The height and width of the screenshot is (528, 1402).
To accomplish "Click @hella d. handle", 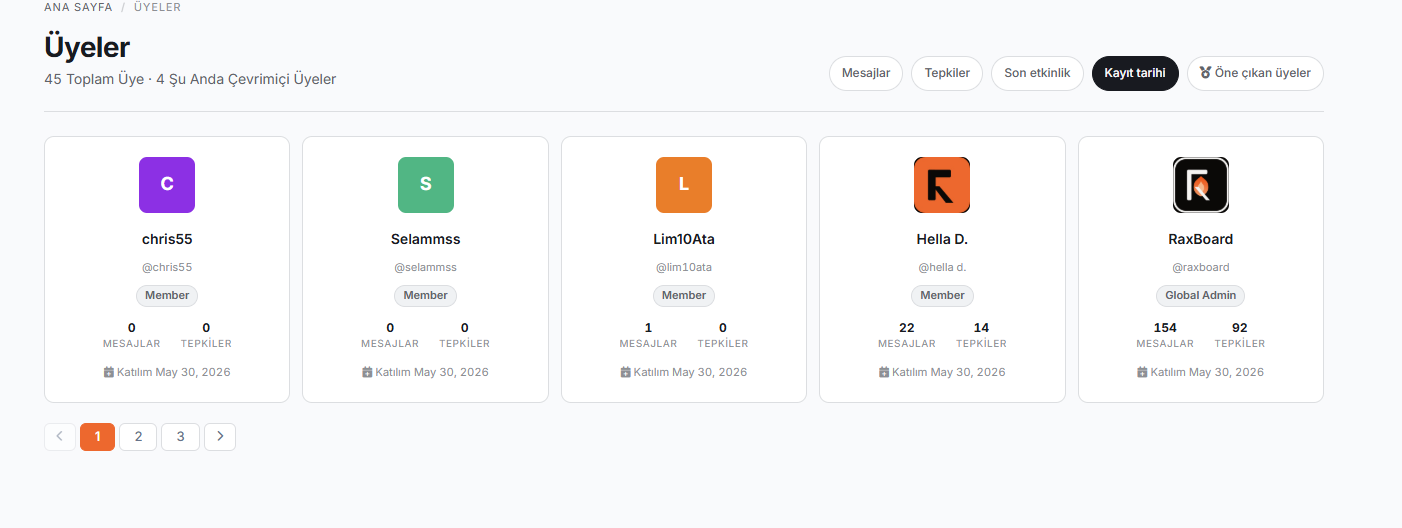I will point(942,267).
